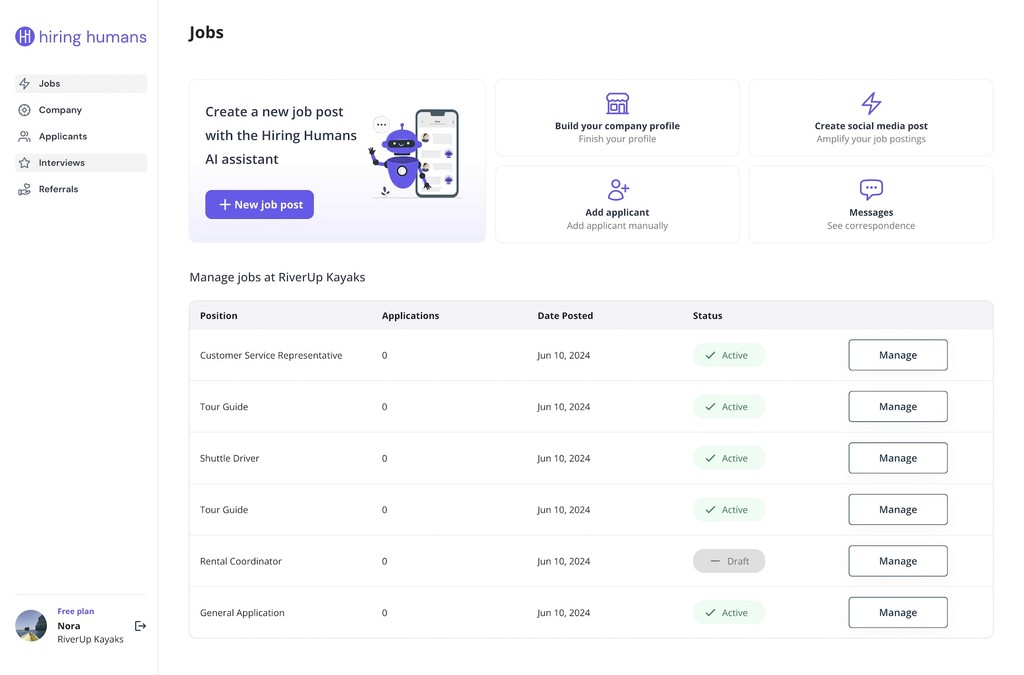Click Active status badge for Shuttle Driver
The image size is (1024, 675).
(729, 458)
